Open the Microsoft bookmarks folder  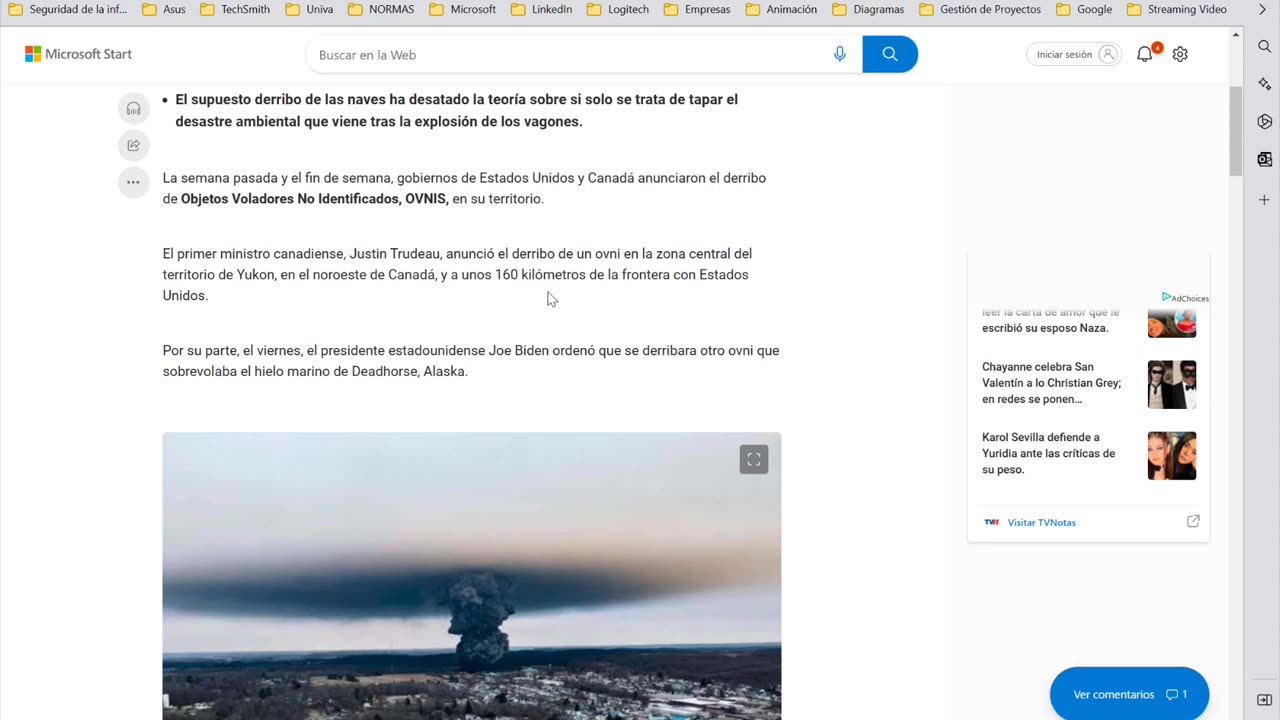point(463,9)
